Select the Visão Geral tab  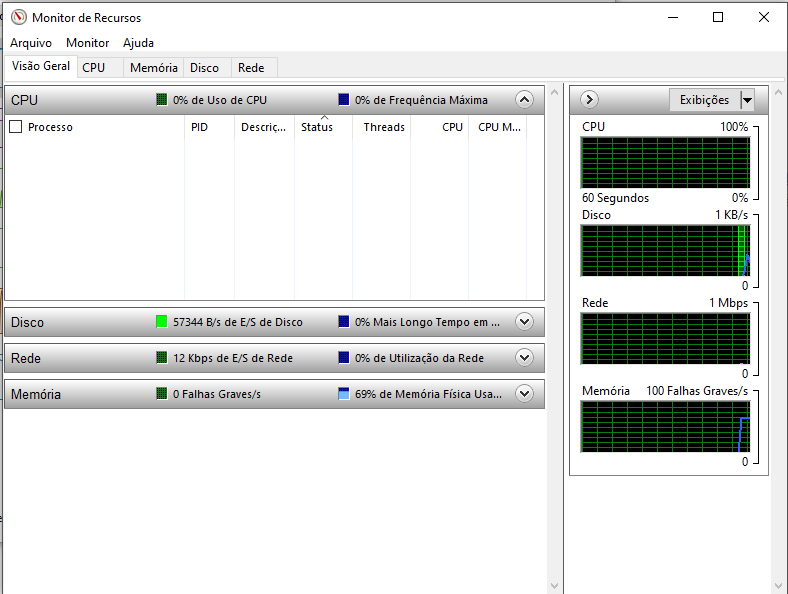(41, 66)
